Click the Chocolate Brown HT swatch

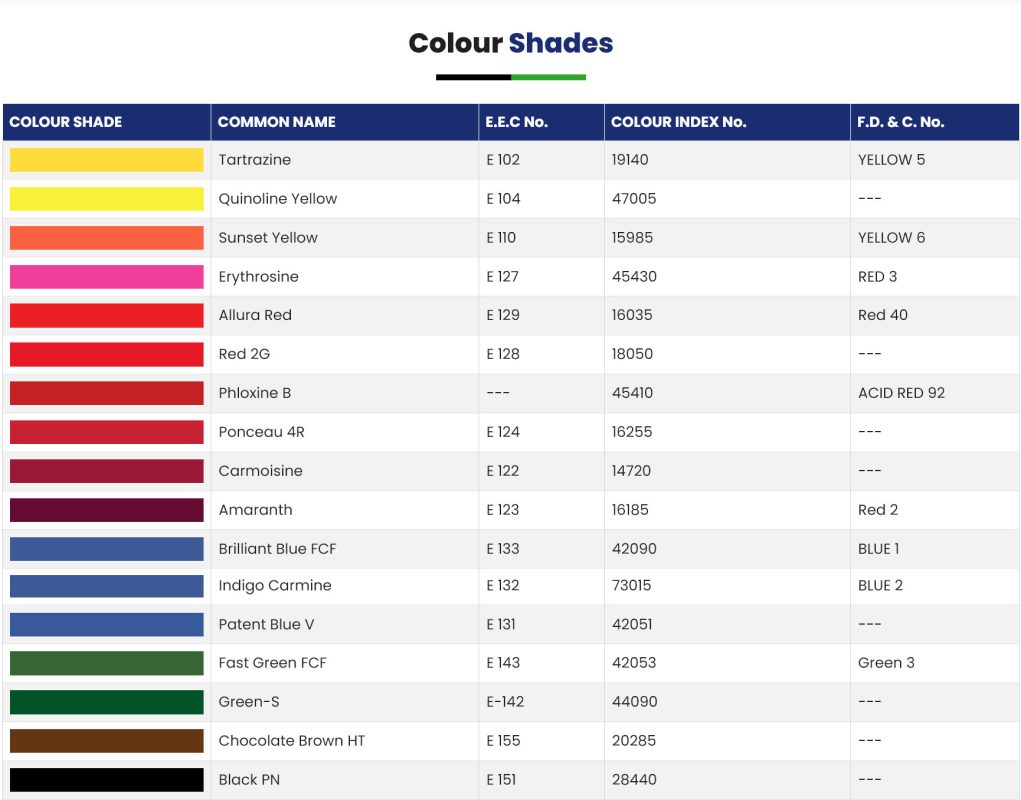click(106, 741)
